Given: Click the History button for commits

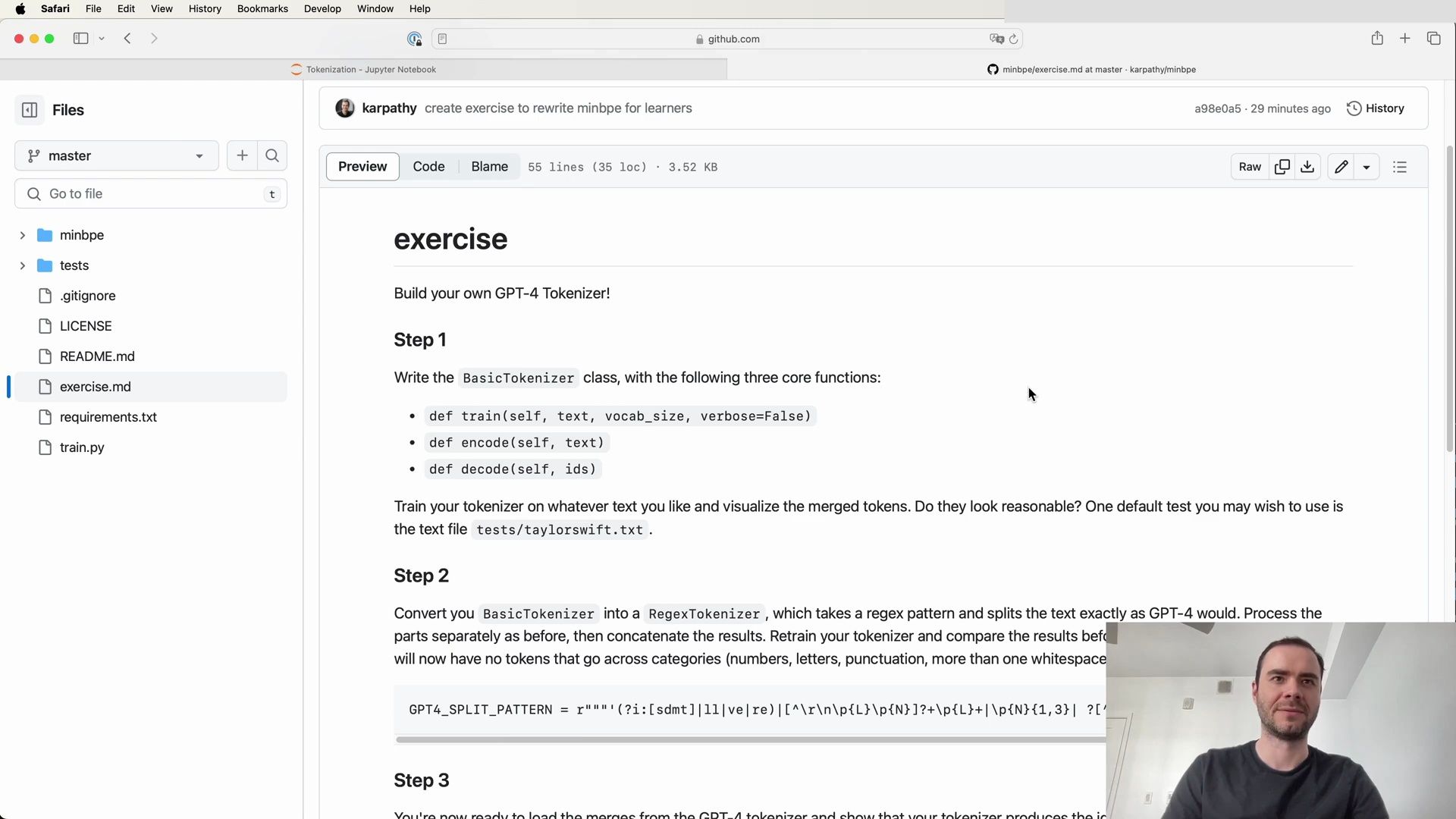Looking at the screenshot, I should (1377, 108).
